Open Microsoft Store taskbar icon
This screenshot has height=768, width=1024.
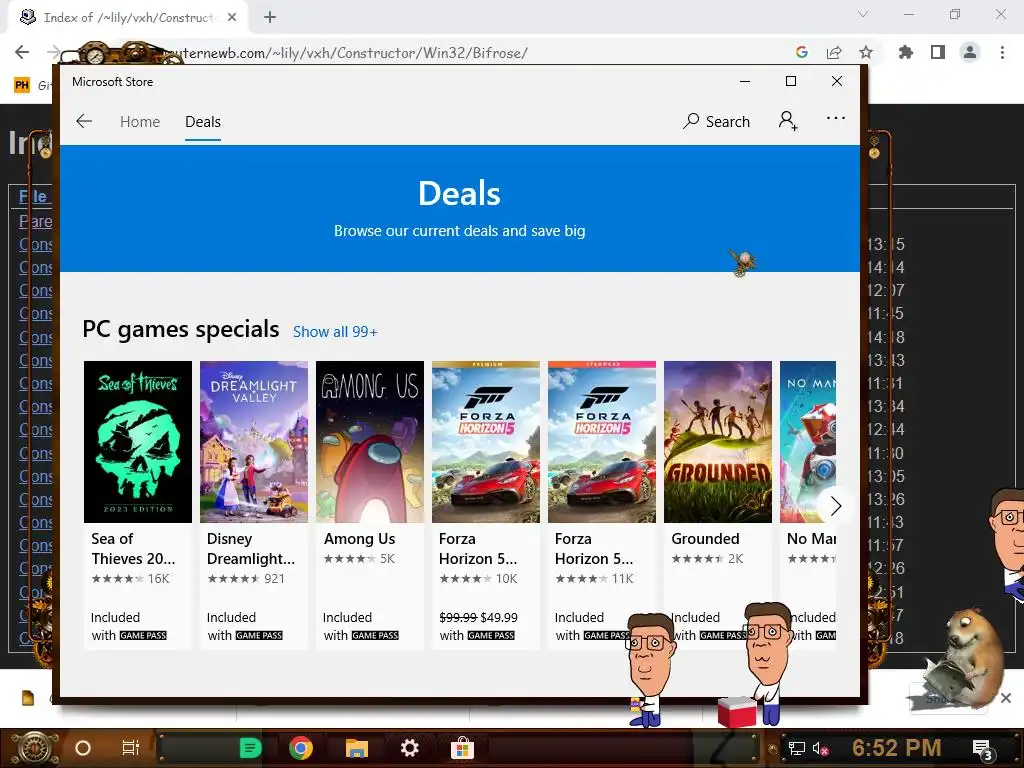[462, 748]
